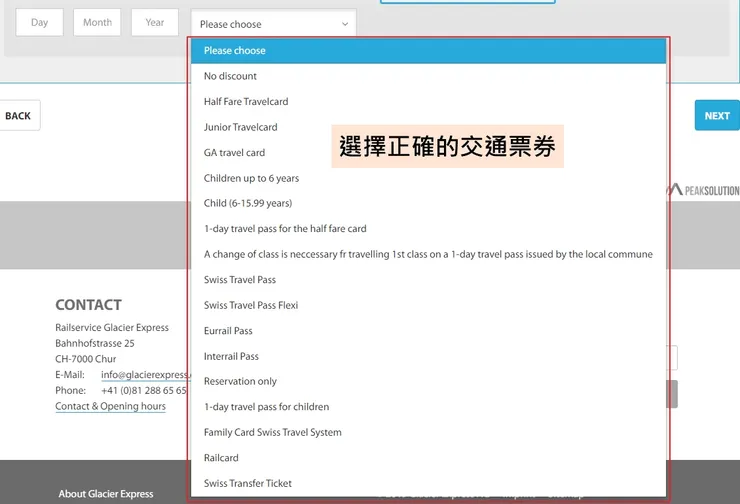The height and width of the screenshot is (504, 740).
Task: Select GA travel card option
Action: point(429,152)
